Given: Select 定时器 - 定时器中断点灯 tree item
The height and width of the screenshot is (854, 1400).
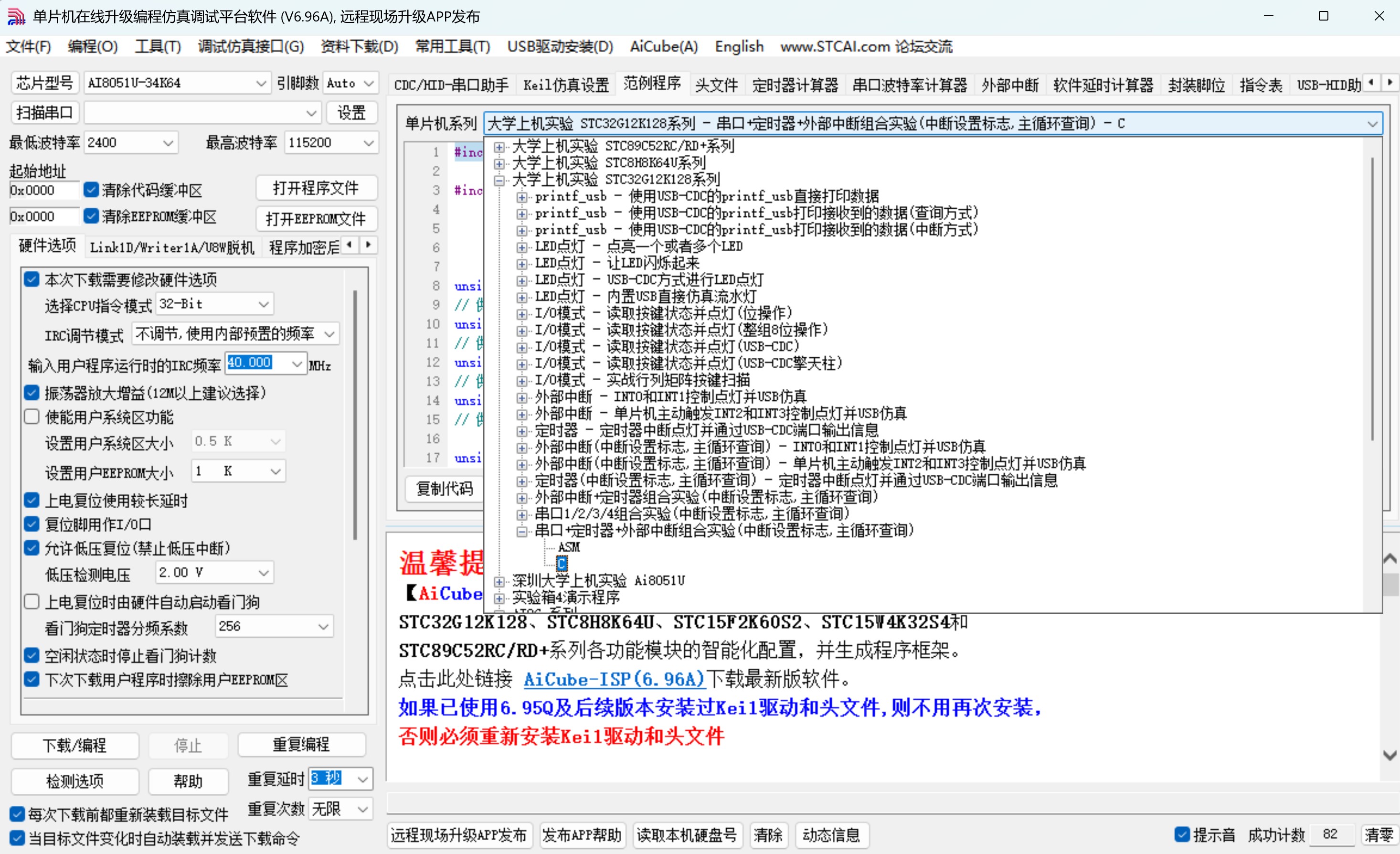Looking at the screenshot, I should pos(706,430).
